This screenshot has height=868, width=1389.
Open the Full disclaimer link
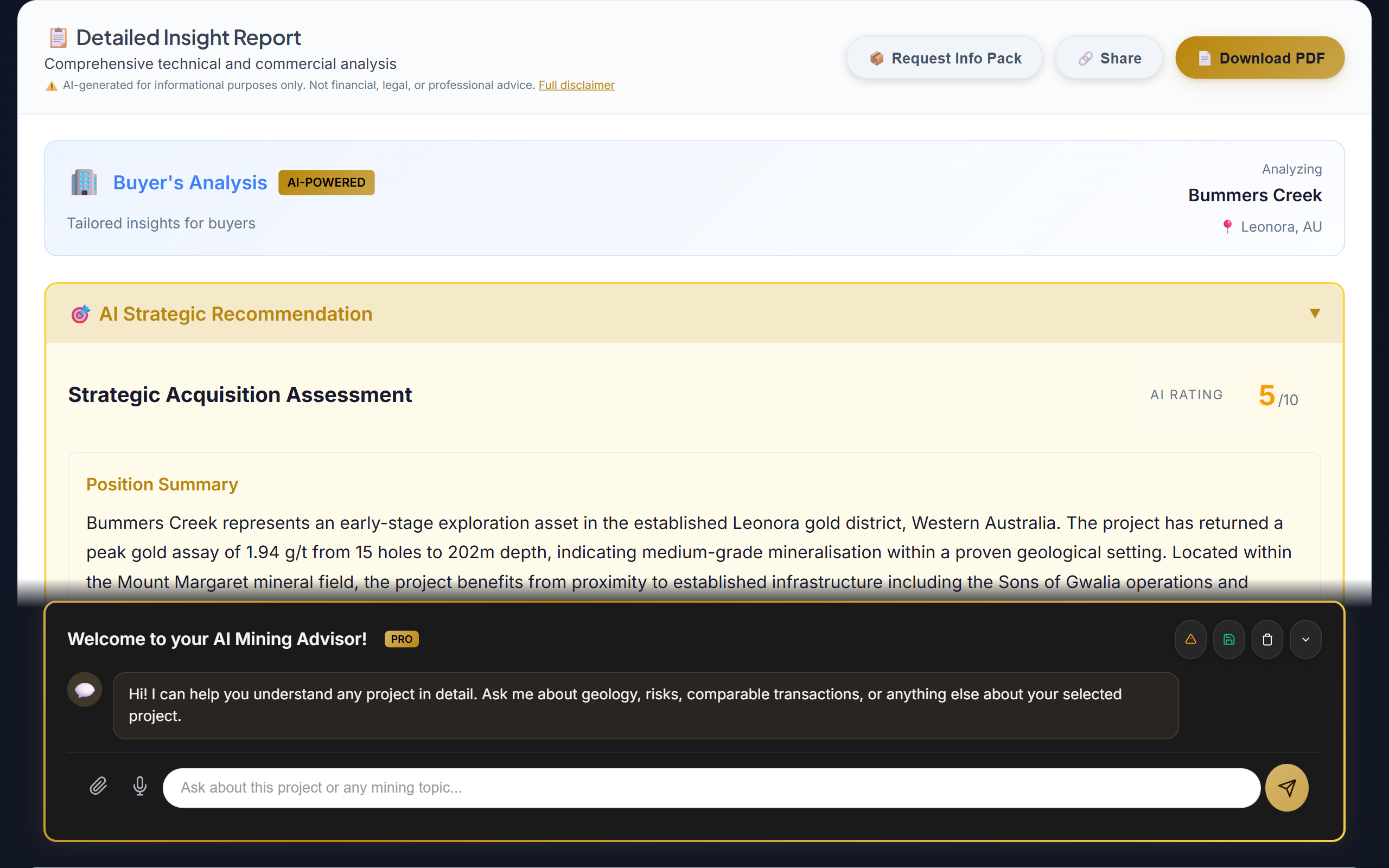tap(576, 85)
